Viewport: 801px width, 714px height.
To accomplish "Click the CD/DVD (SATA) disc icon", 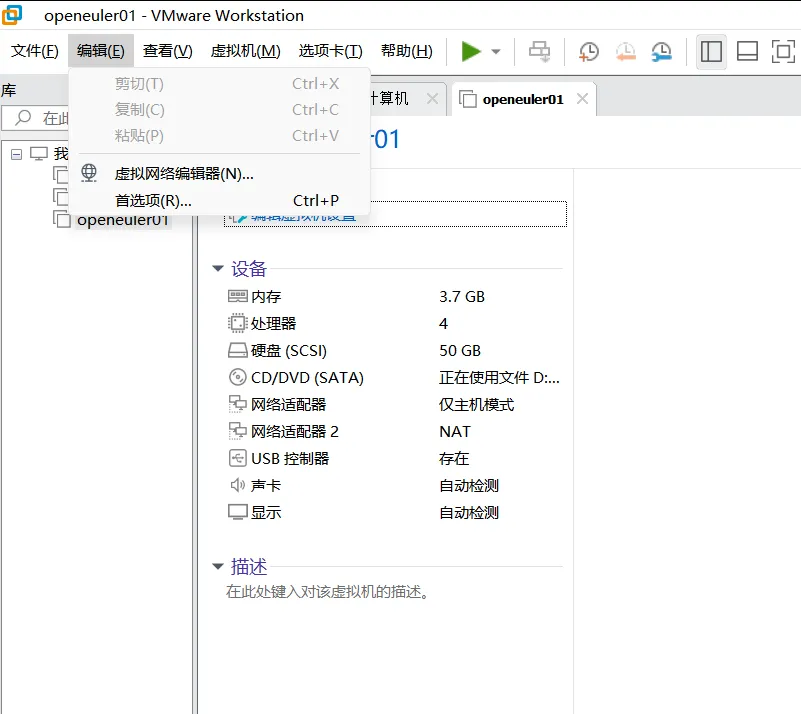I will tap(237, 377).
